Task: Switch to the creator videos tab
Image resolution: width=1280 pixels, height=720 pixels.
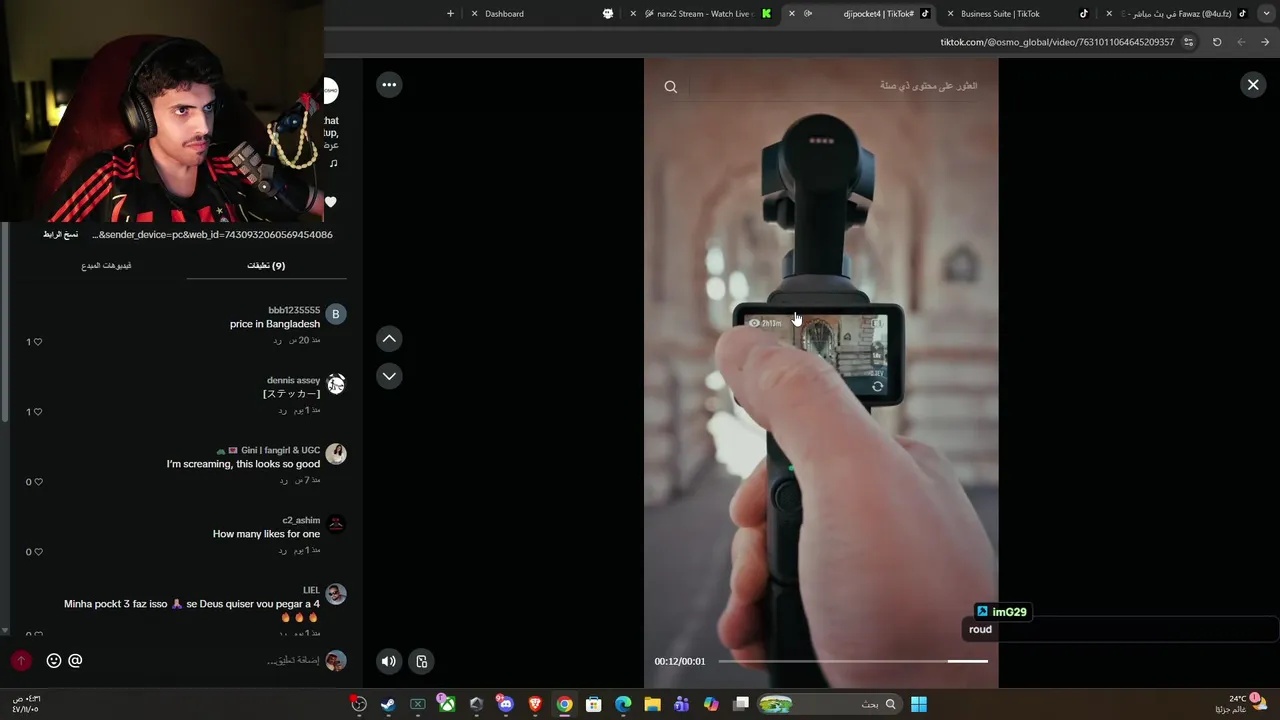Action: click(x=106, y=266)
